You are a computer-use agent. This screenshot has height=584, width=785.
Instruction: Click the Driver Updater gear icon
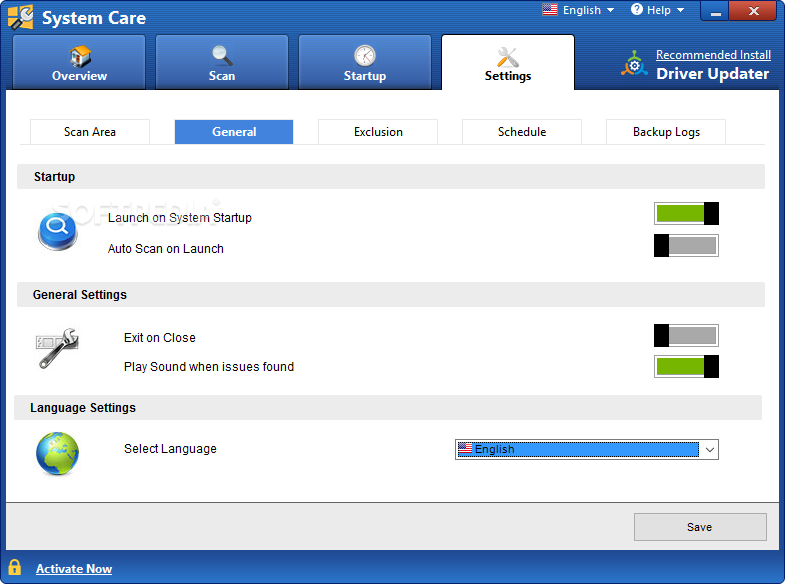point(634,64)
